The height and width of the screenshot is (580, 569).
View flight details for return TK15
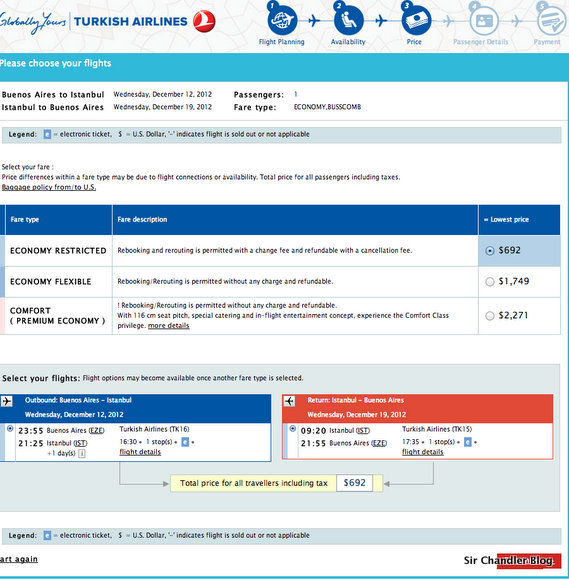click(422, 452)
